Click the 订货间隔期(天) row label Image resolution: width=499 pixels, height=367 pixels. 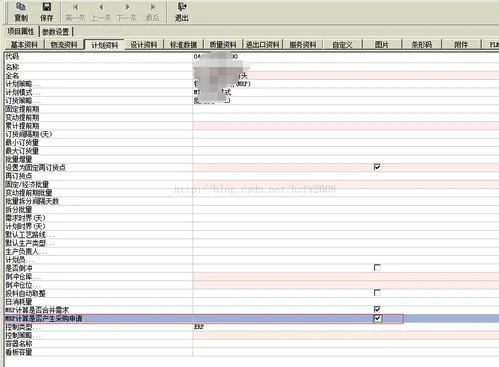click(x=29, y=134)
